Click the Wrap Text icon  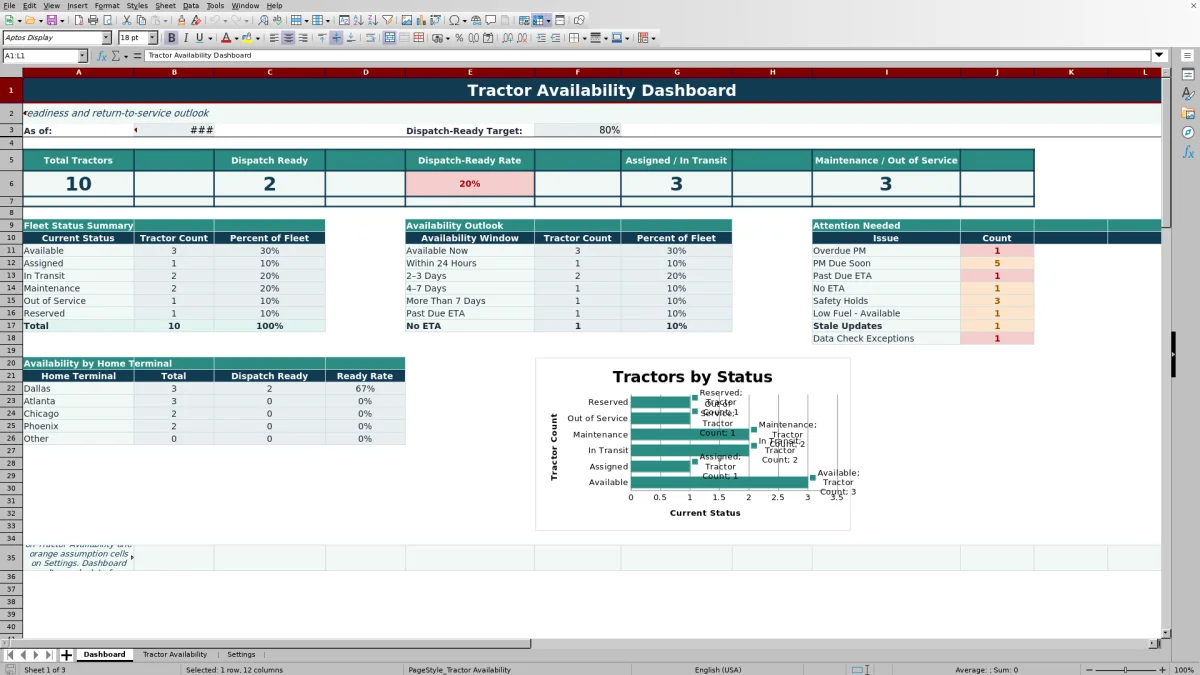click(x=370, y=38)
